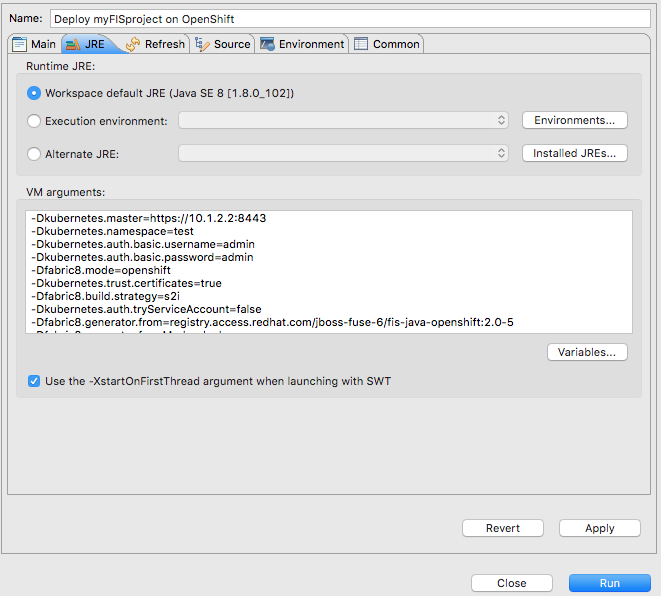Open the Common tab
This screenshot has width=661, height=596.
click(x=395, y=44)
